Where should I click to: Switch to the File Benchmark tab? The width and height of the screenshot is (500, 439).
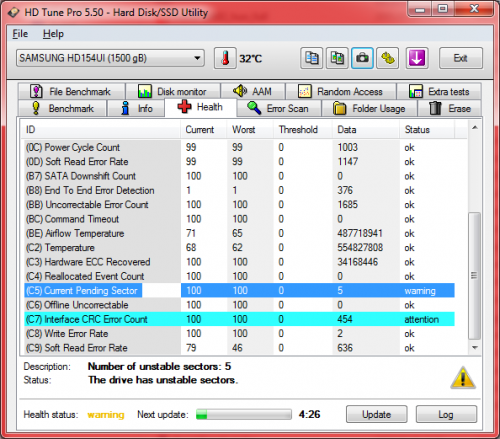[72, 91]
